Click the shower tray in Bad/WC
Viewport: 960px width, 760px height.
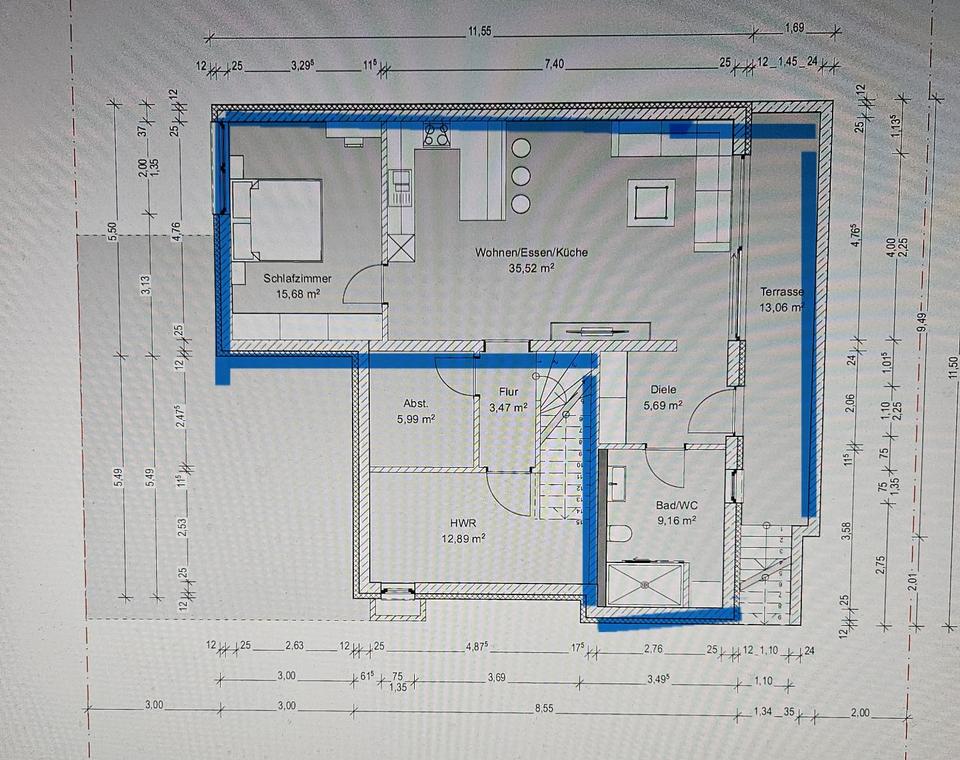pyautogui.click(x=646, y=582)
